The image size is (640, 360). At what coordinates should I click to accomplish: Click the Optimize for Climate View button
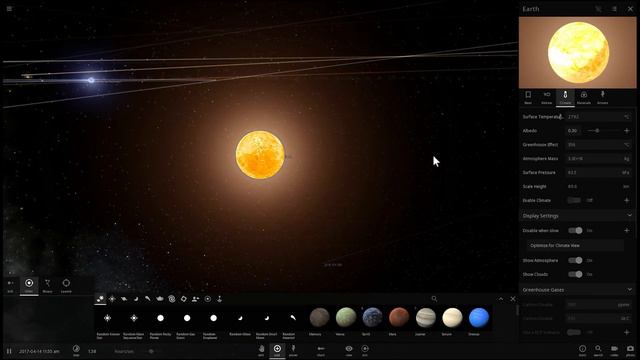coord(575,246)
